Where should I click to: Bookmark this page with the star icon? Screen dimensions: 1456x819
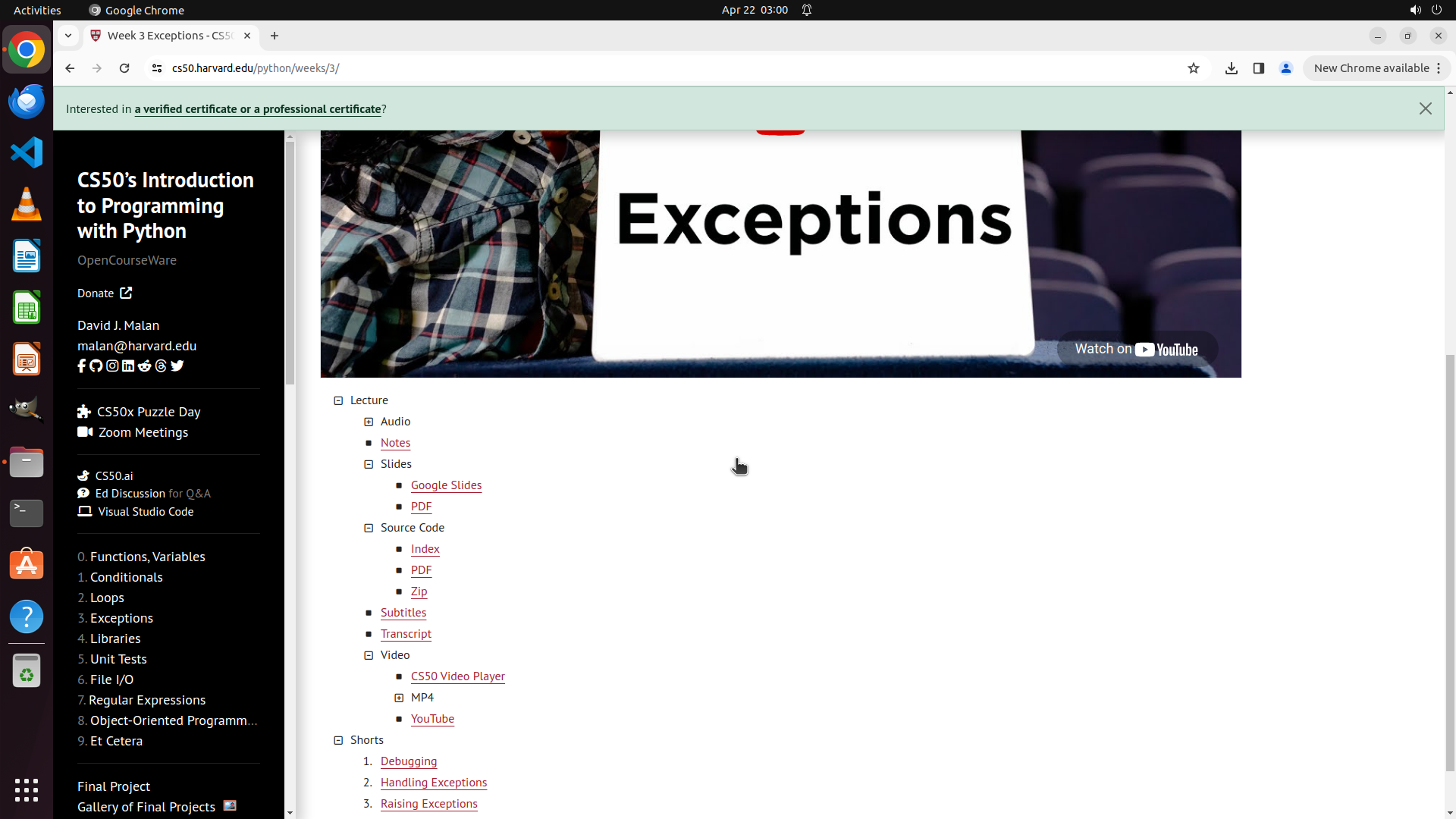pyautogui.click(x=1194, y=68)
